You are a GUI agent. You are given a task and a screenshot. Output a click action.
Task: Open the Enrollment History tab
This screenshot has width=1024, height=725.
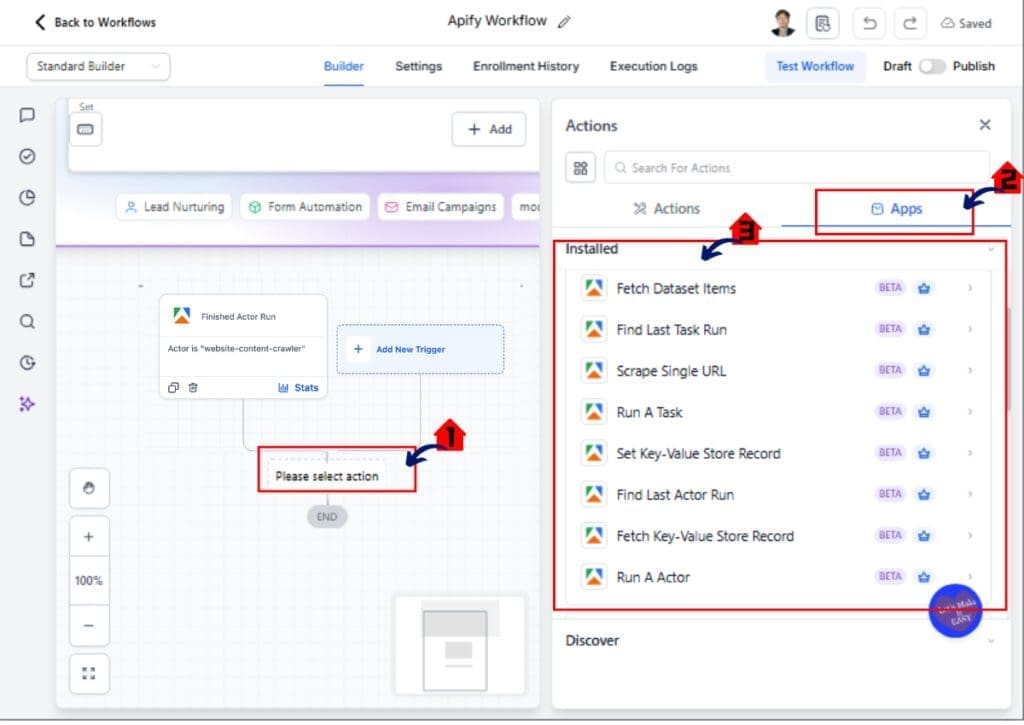coord(526,67)
